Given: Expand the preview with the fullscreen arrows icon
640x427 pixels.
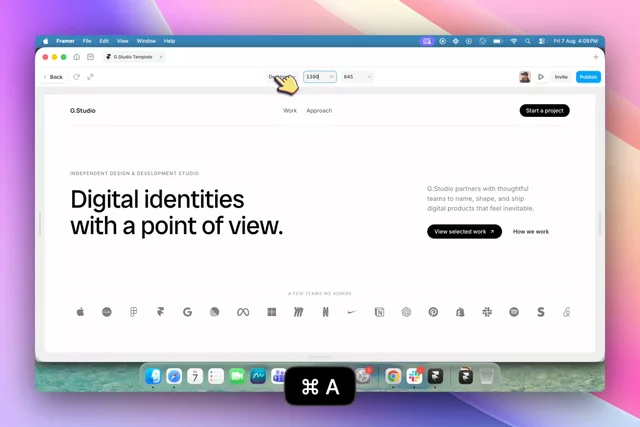Looking at the screenshot, I should (90, 77).
